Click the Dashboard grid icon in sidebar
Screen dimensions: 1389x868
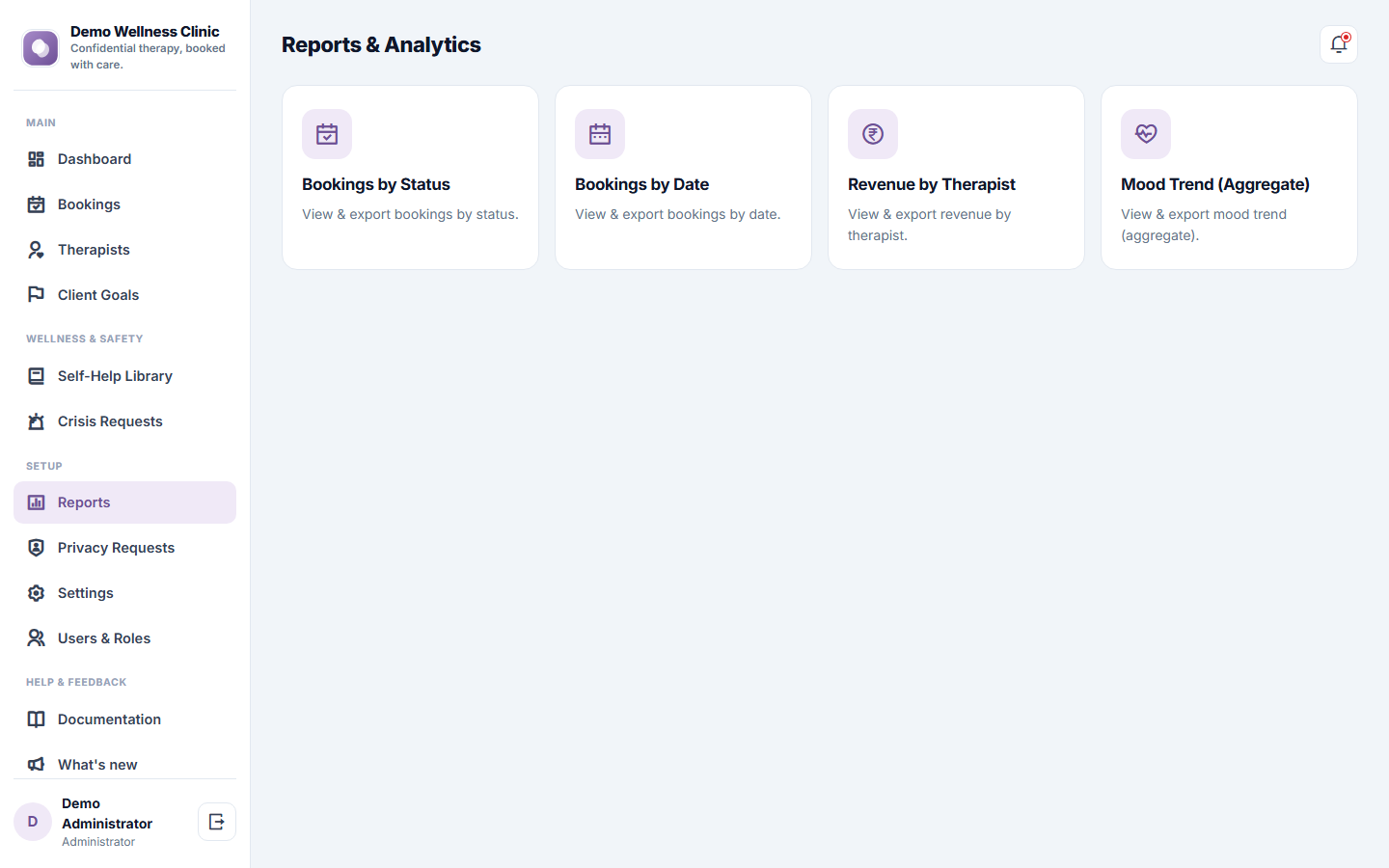point(36,159)
